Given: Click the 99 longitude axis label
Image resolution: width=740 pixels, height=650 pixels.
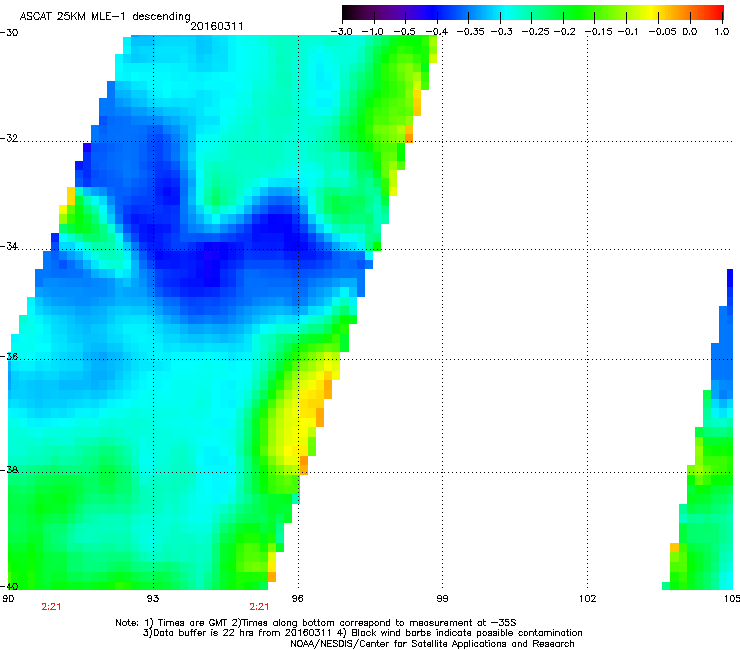Looking at the screenshot, I should point(442,599).
